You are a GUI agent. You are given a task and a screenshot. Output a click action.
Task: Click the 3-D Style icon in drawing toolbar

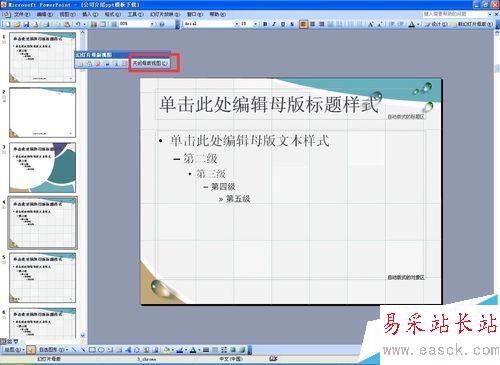pyautogui.click(x=242, y=350)
